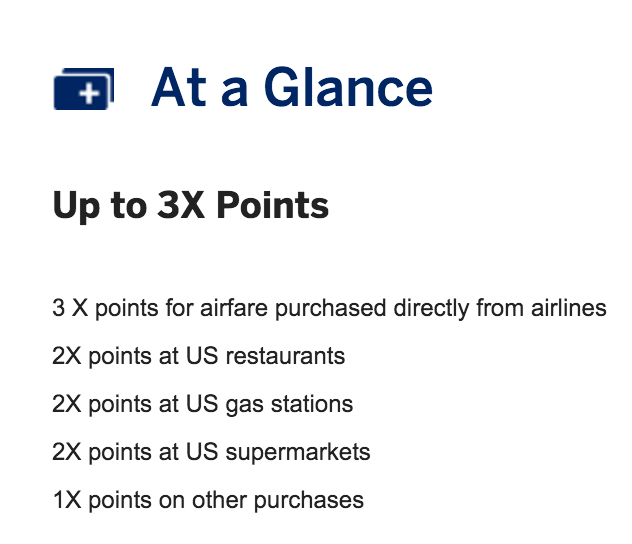Select the 2X points at US restaurants line

tap(199, 357)
